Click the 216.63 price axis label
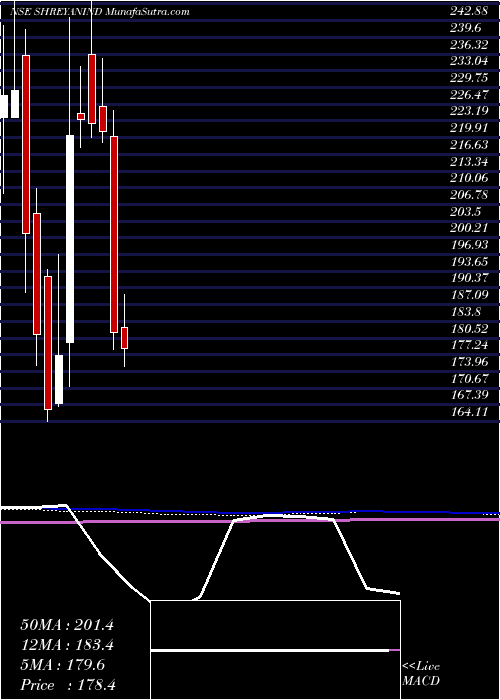Viewport: 500px width, 700px height. [x=469, y=145]
